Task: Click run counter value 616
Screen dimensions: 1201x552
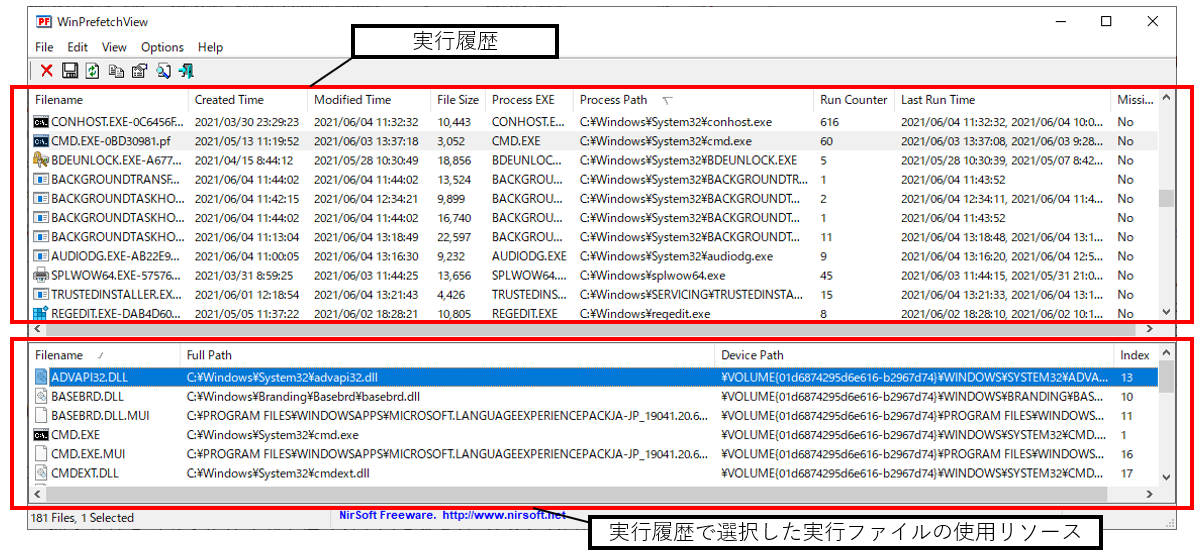Action: [830, 121]
